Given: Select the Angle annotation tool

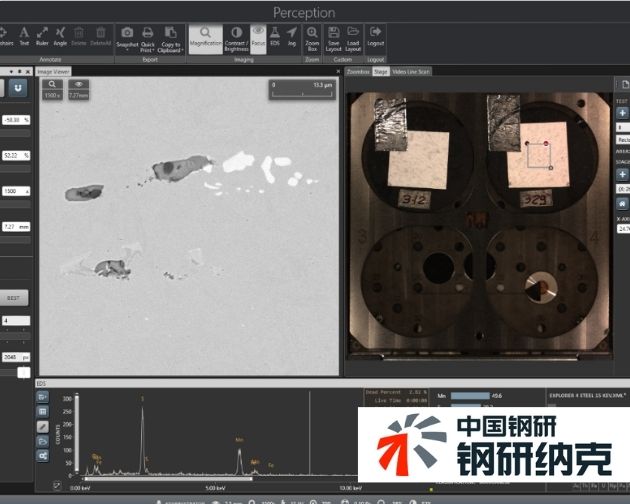Looking at the screenshot, I should (x=60, y=36).
